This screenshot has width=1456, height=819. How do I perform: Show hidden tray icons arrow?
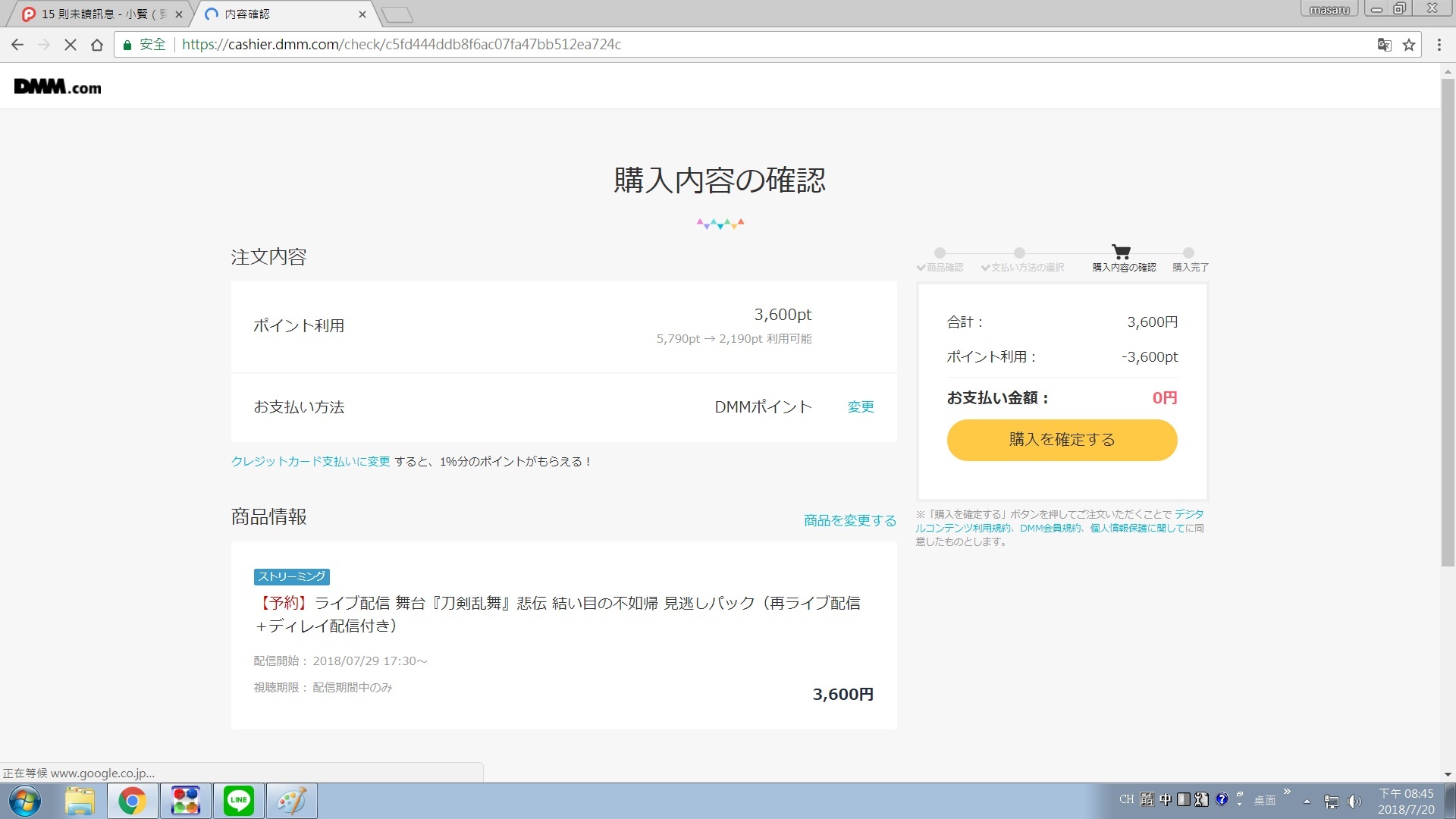[1307, 802]
